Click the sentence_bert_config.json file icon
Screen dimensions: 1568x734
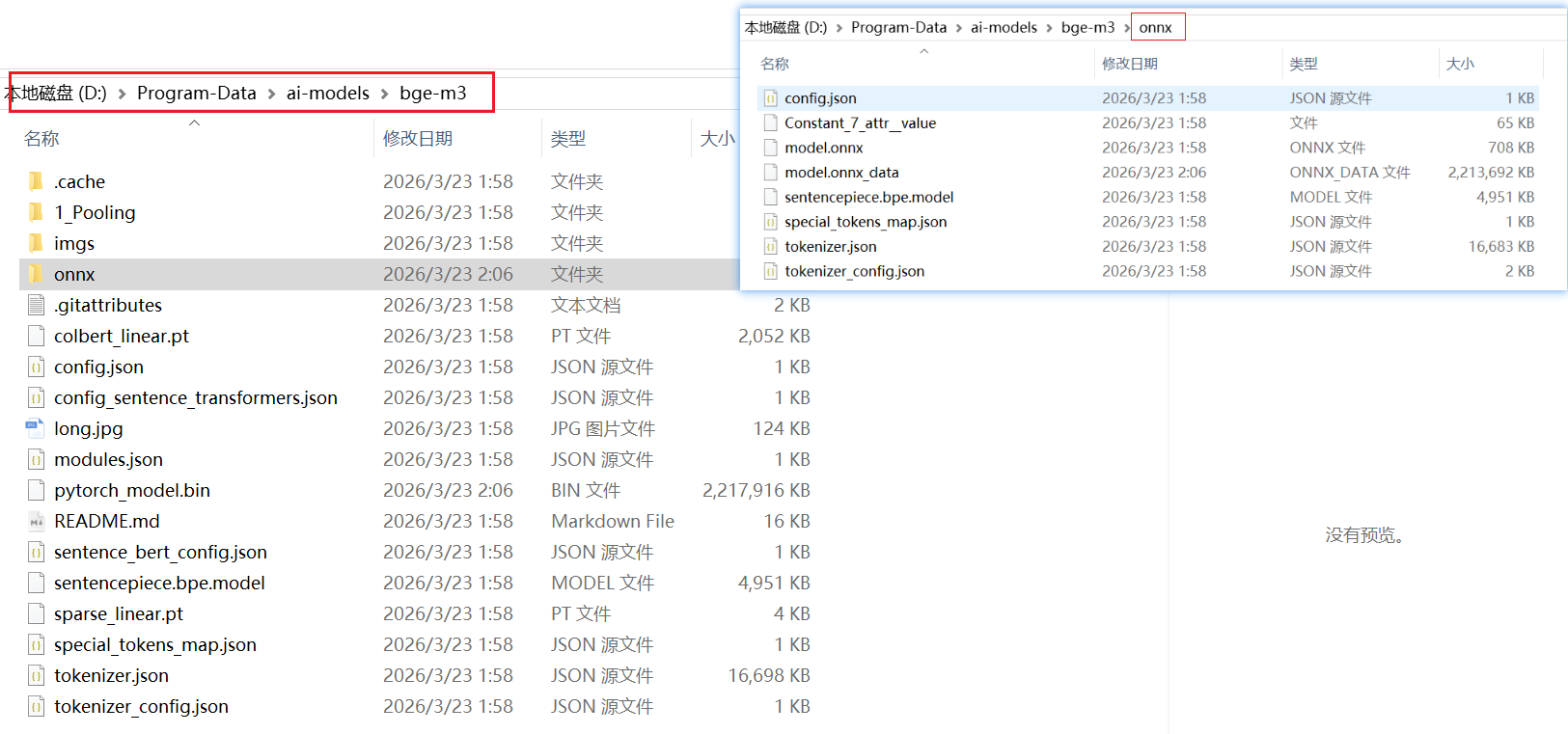[36, 552]
